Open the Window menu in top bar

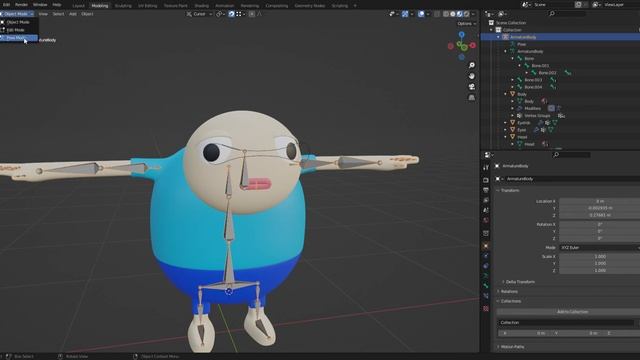pos(40,5)
